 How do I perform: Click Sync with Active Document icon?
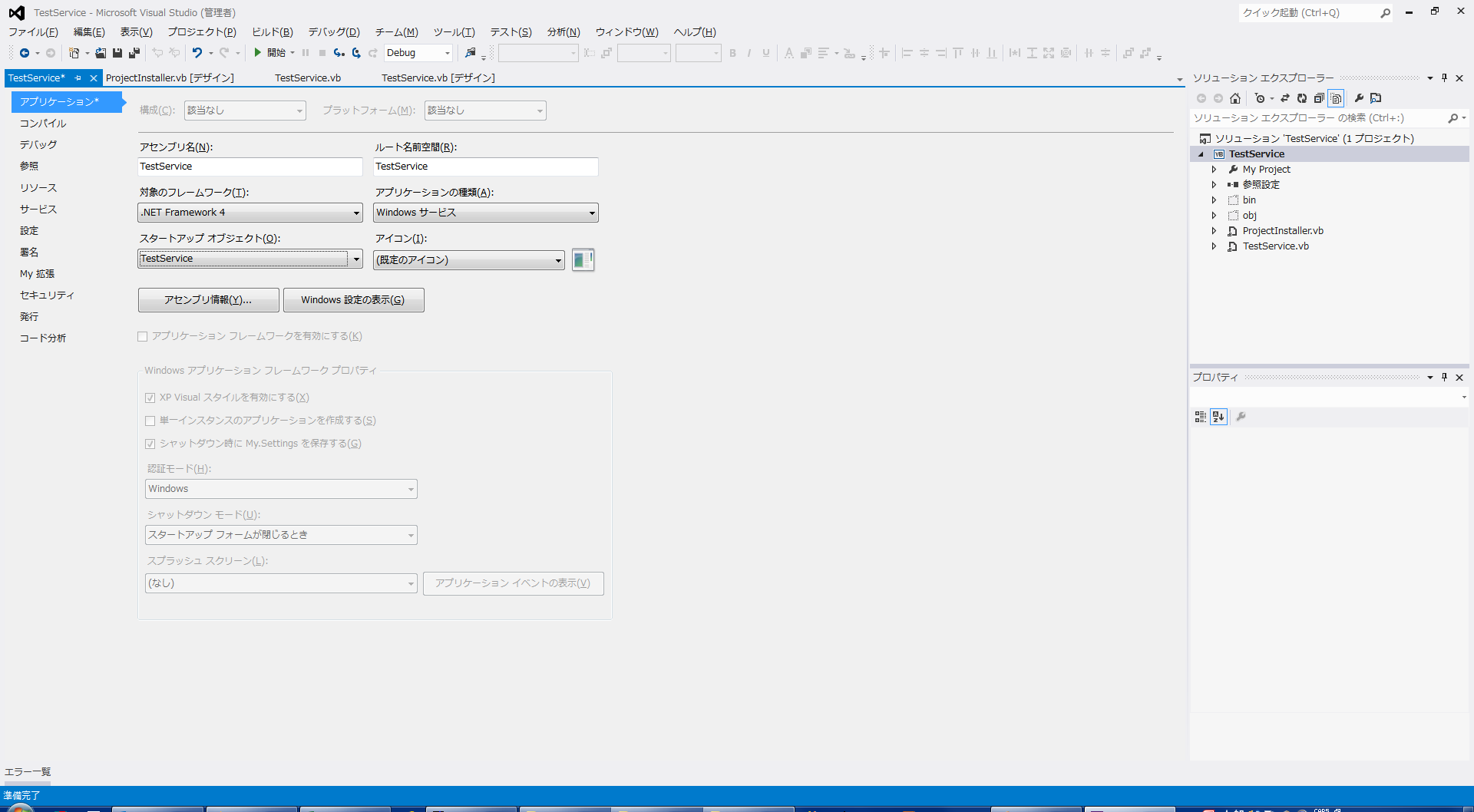tap(1285, 98)
